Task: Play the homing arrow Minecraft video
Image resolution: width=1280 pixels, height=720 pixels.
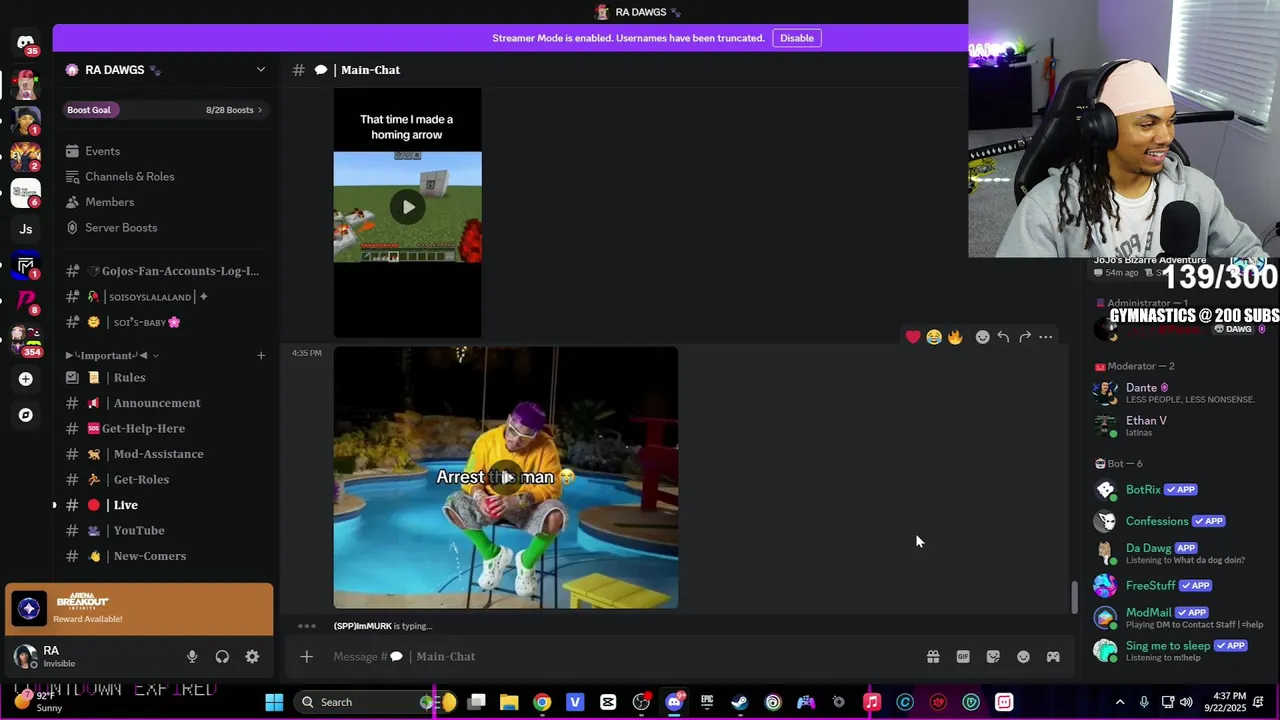Action: pyautogui.click(x=408, y=207)
